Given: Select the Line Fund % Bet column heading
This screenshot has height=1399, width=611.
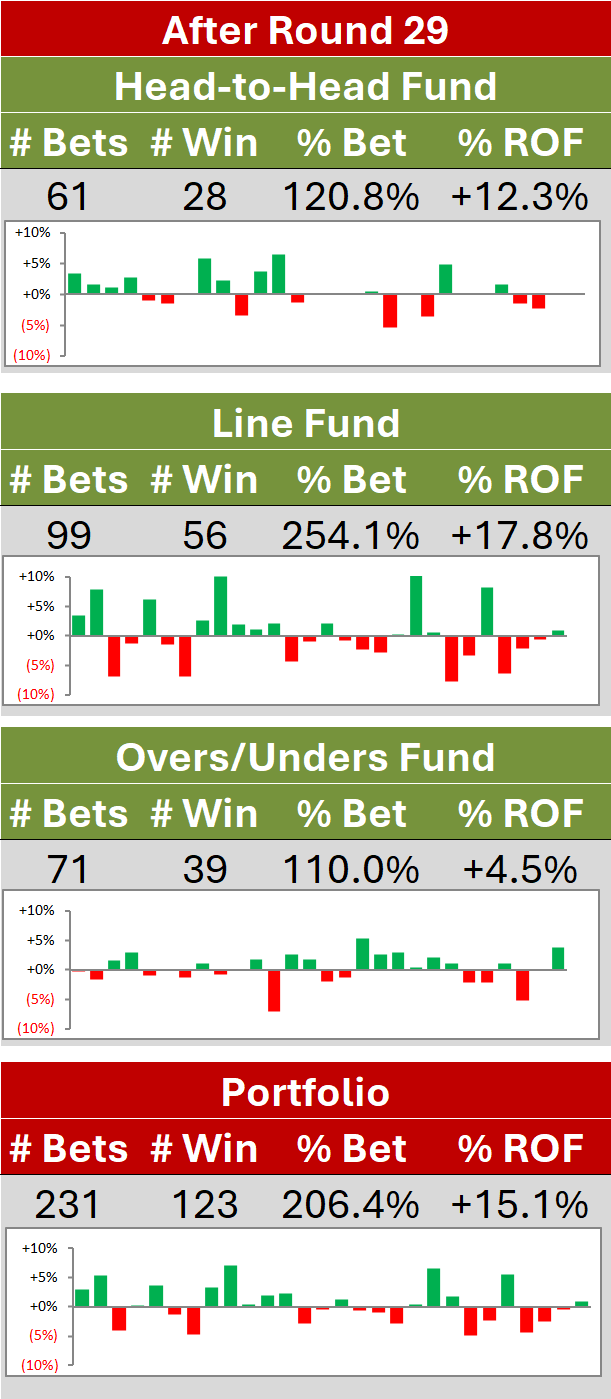Looking at the screenshot, I should [352, 480].
